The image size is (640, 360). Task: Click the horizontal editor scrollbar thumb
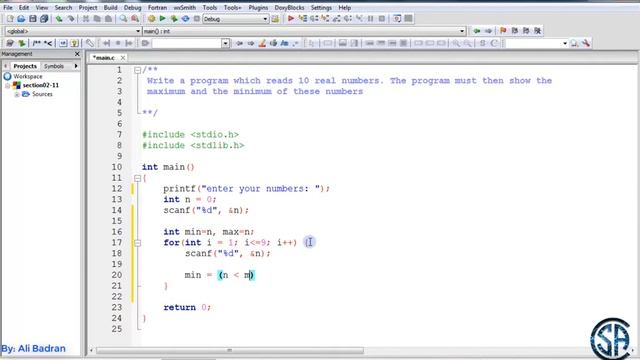click(230, 350)
